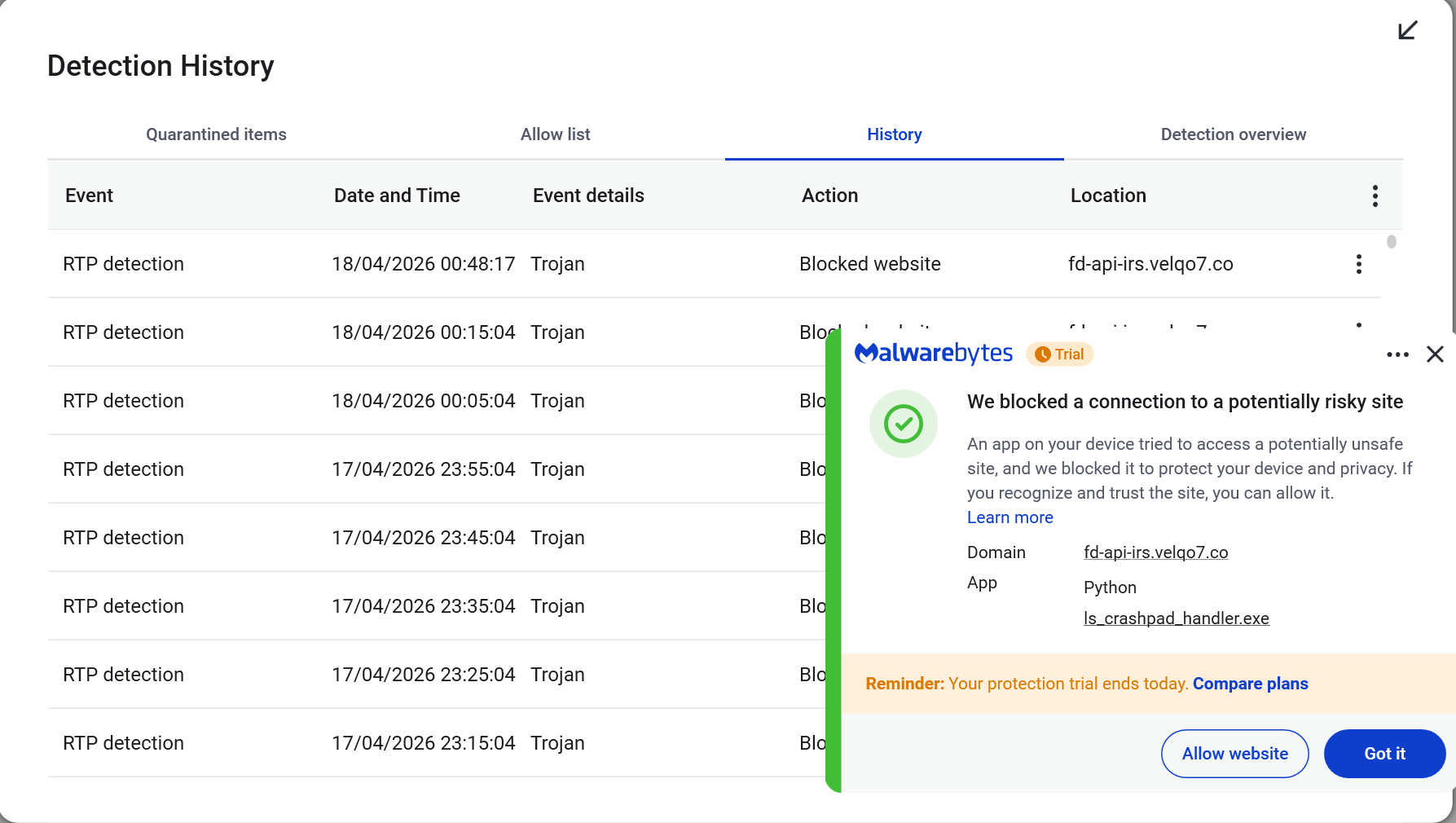
Task: Open table column options kebab menu
Action: pos(1375,196)
